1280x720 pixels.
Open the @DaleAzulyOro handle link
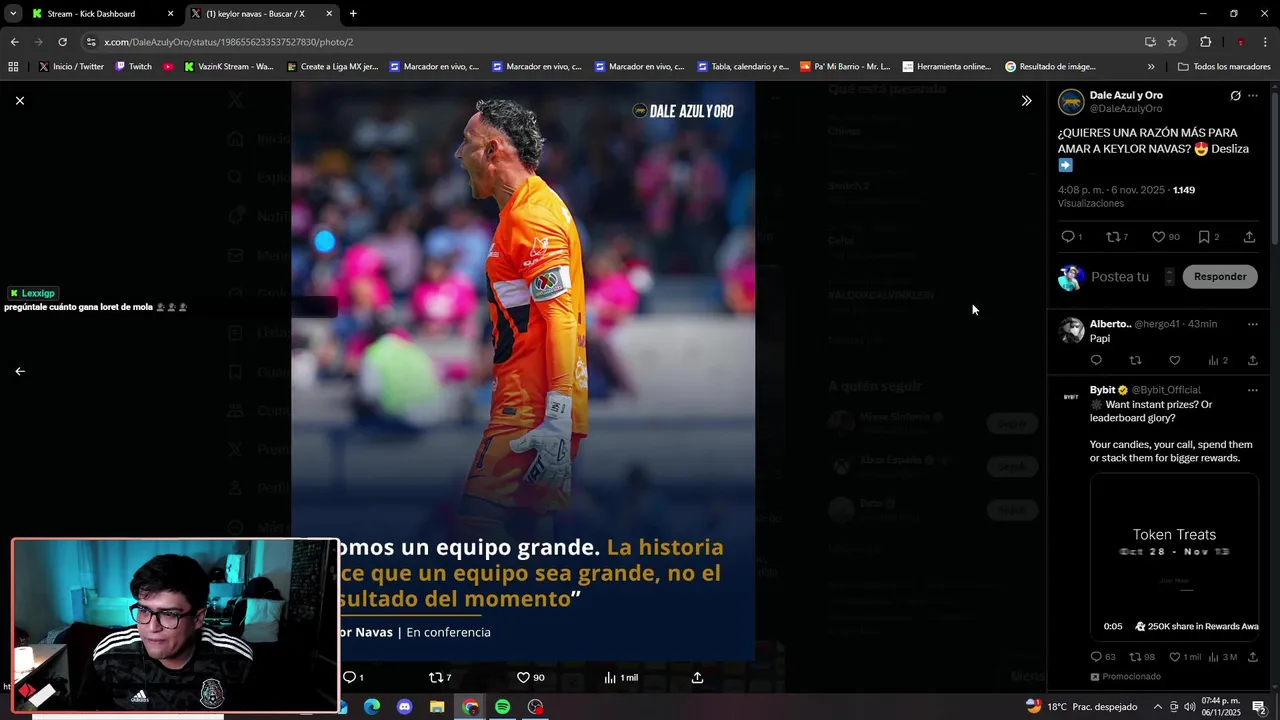tap(1125, 109)
